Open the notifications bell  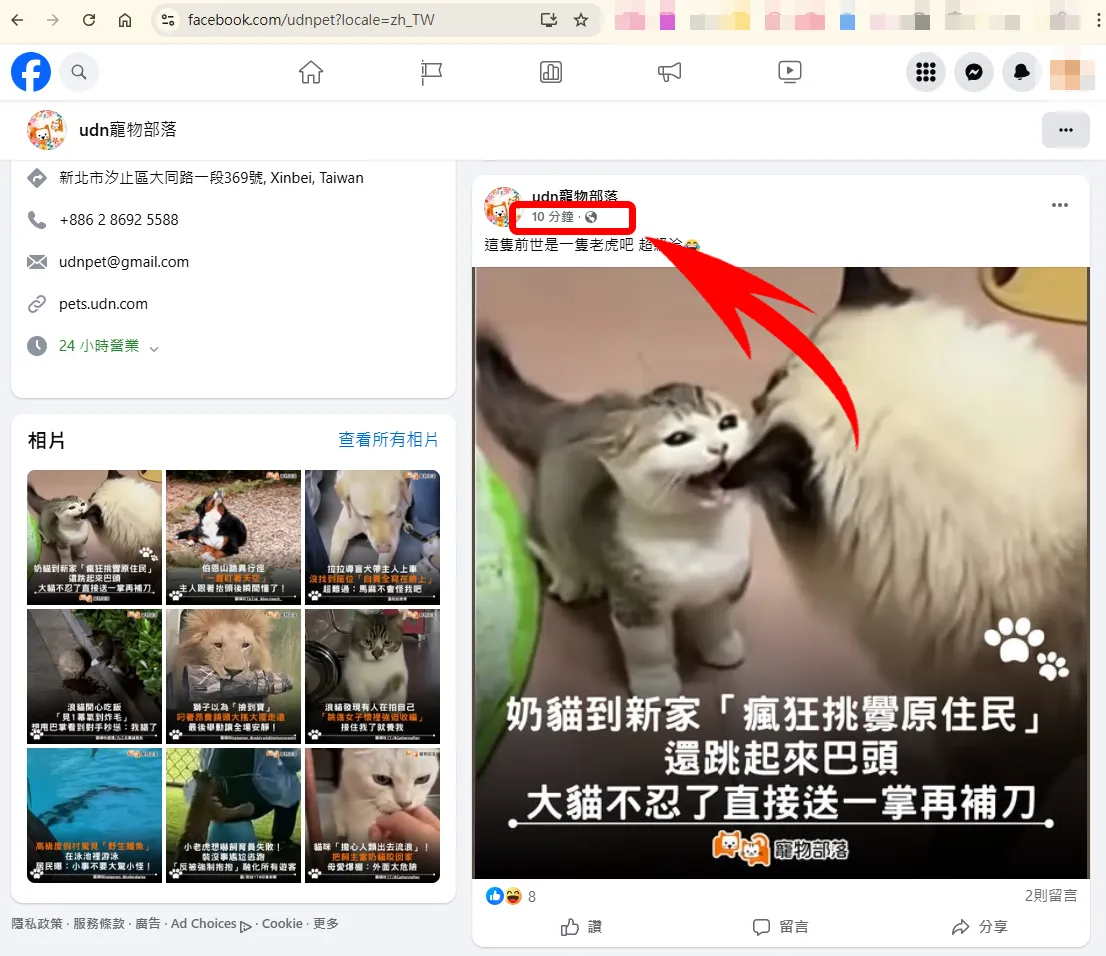[x=1022, y=71]
